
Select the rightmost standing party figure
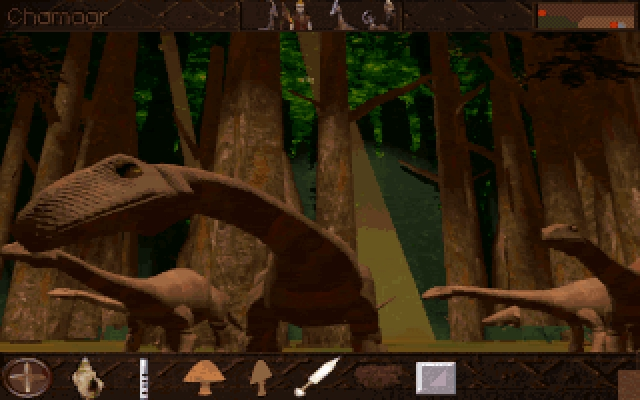click(x=389, y=13)
